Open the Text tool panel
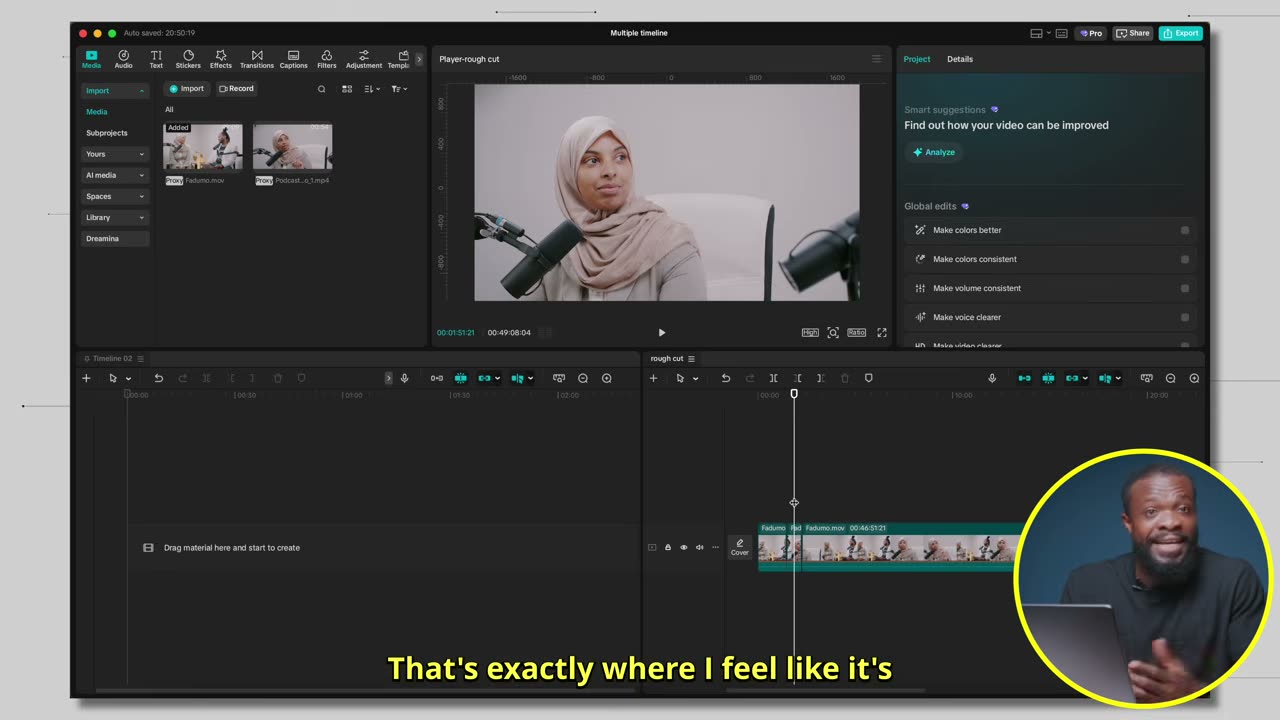Image resolution: width=1280 pixels, height=720 pixels. pos(156,59)
